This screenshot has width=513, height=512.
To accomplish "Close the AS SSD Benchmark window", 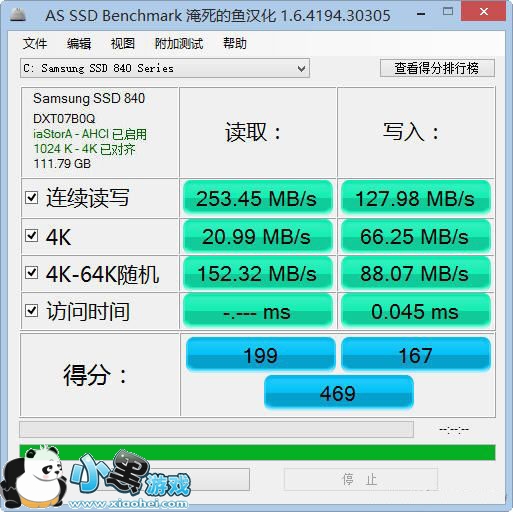I will coord(484,12).
